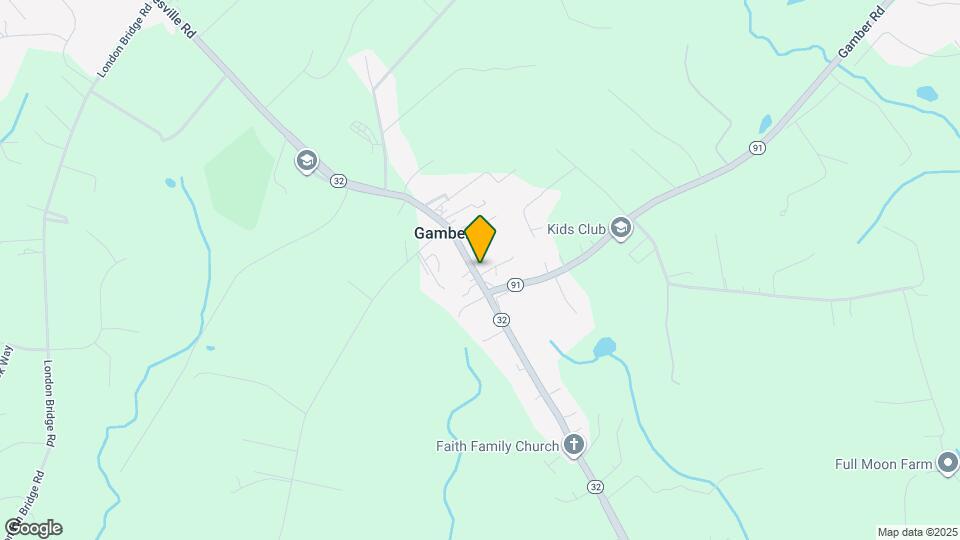This screenshot has height=540, width=960.
Task: Click the Route 32 shield near Faith Family Church
Action: tap(595, 487)
